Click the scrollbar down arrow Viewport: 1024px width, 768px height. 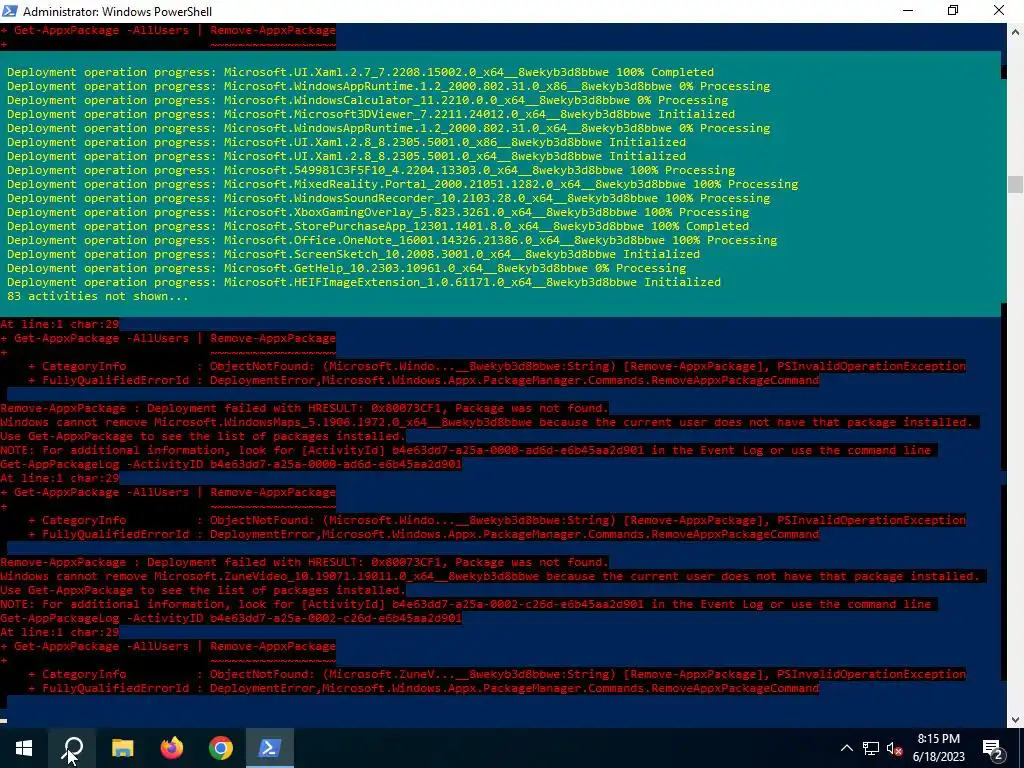tap(1015, 720)
